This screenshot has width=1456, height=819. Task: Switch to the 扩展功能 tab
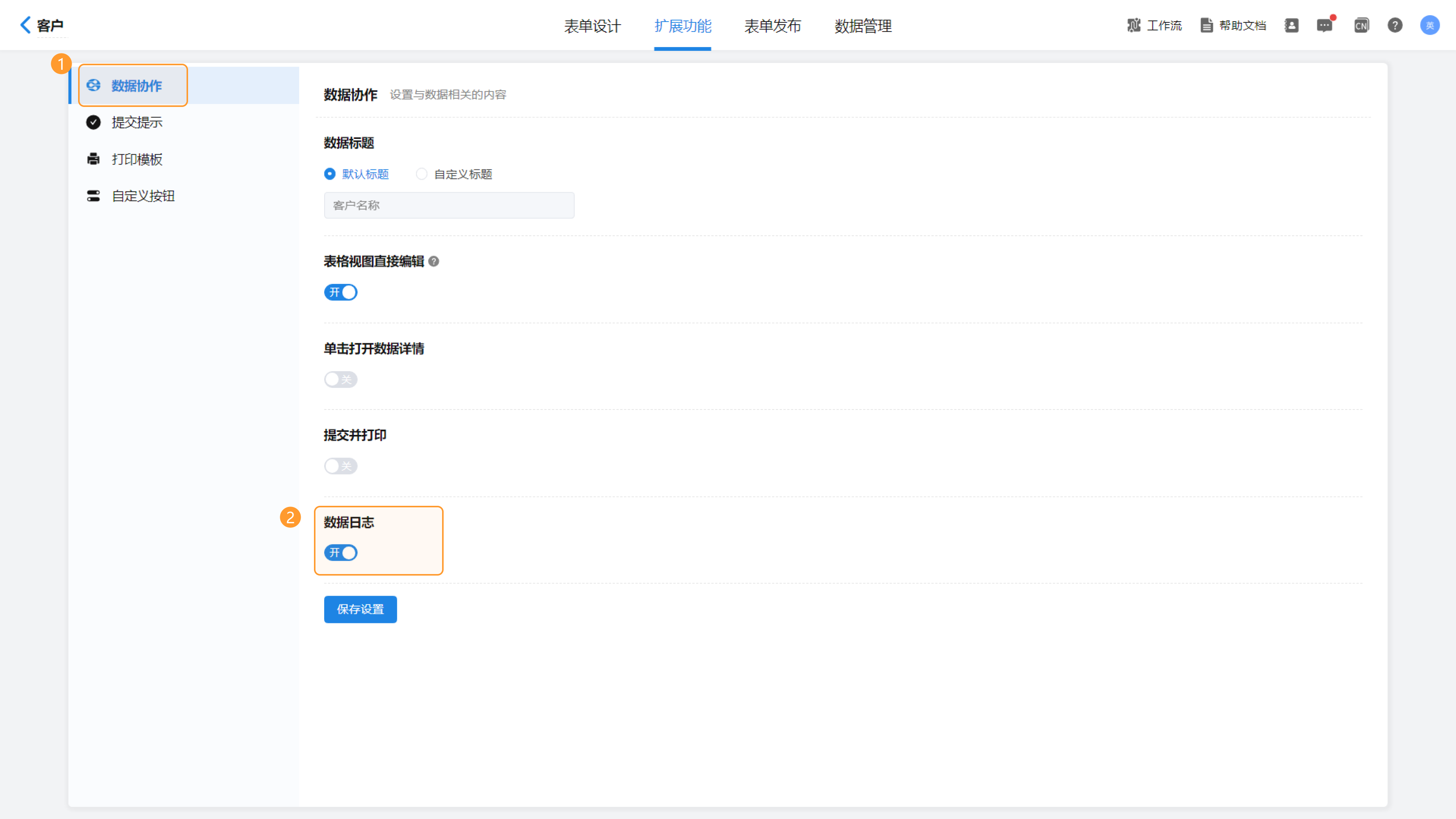coord(683,26)
